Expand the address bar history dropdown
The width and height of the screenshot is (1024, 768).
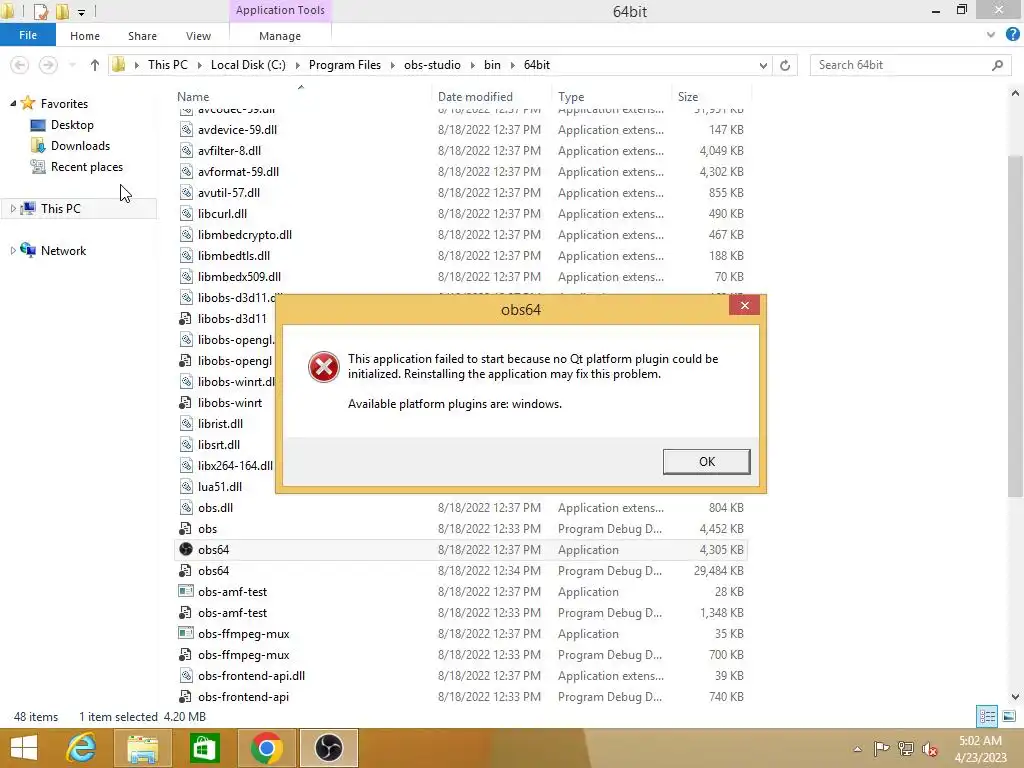pos(763,65)
